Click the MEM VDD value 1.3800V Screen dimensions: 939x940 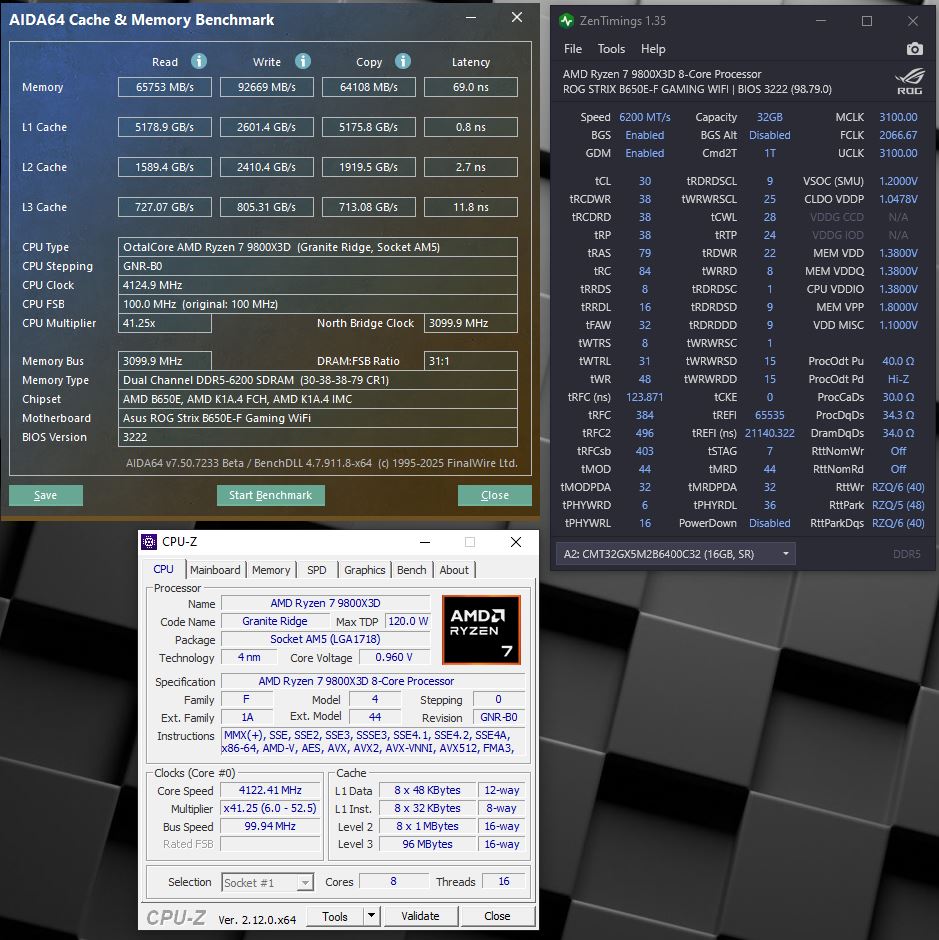tap(898, 253)
